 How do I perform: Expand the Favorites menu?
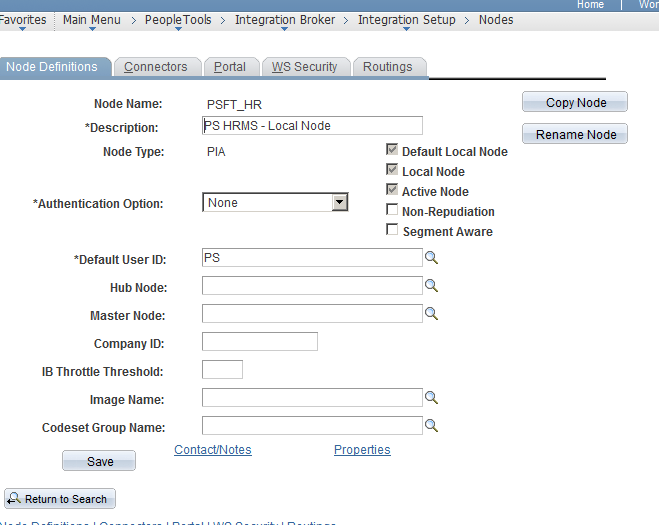click(23, 21)
